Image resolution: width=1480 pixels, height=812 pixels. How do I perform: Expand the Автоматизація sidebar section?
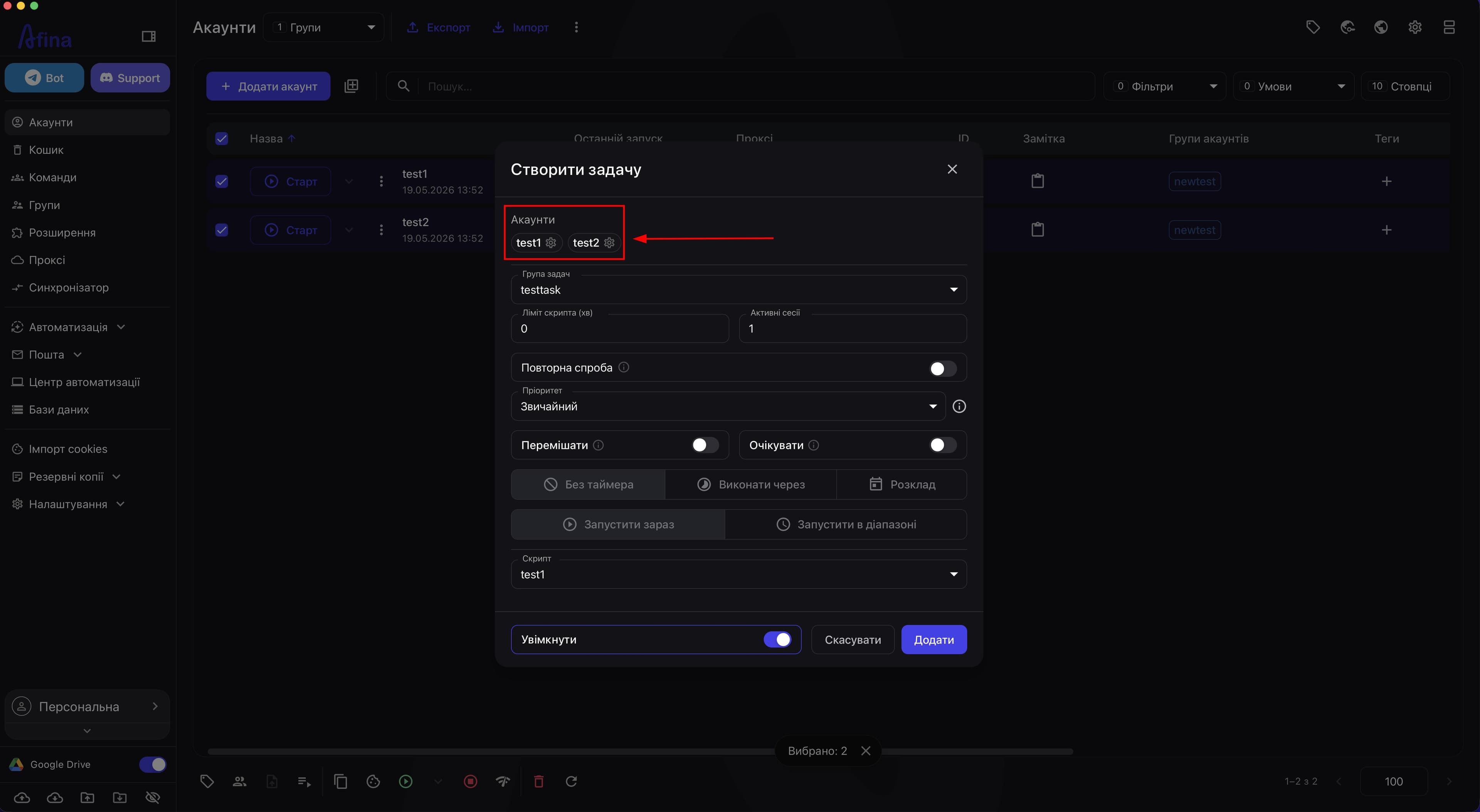click(68, 327)
